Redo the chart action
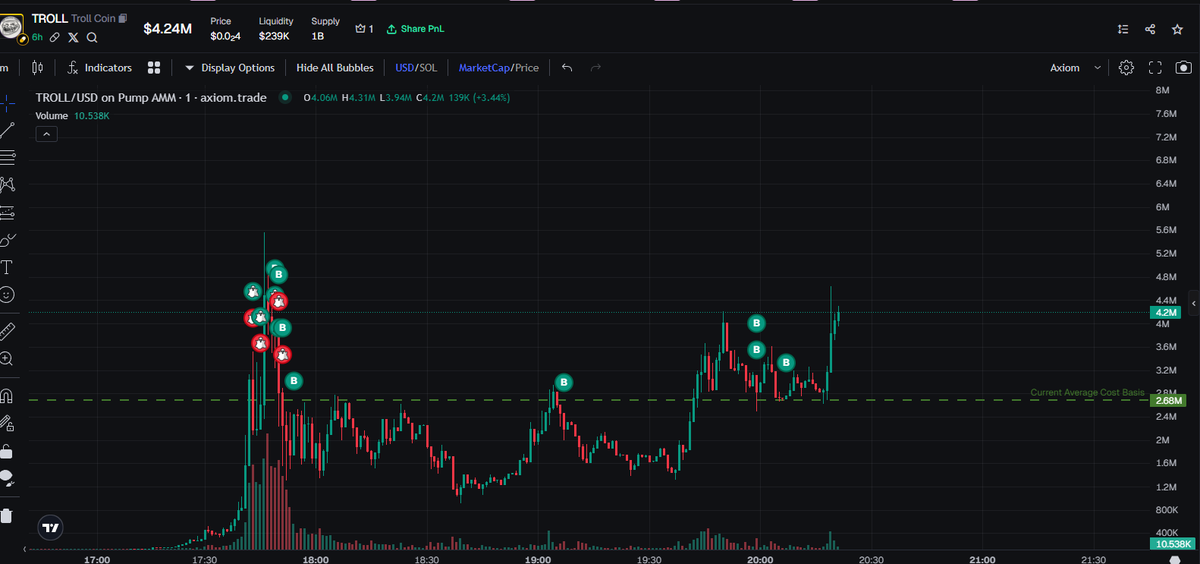The height and width of the screenshot is (564, 1200). coord(596,68)
